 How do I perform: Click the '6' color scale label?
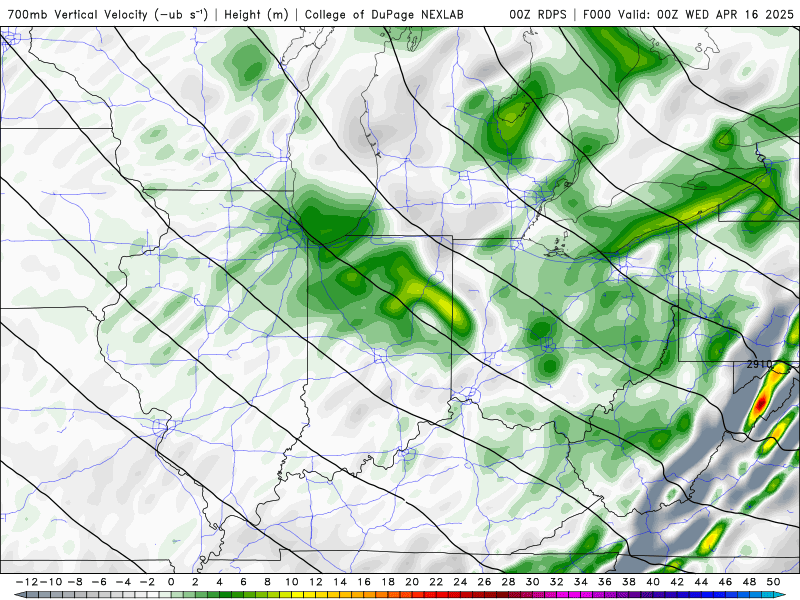[x=243, y=582]
